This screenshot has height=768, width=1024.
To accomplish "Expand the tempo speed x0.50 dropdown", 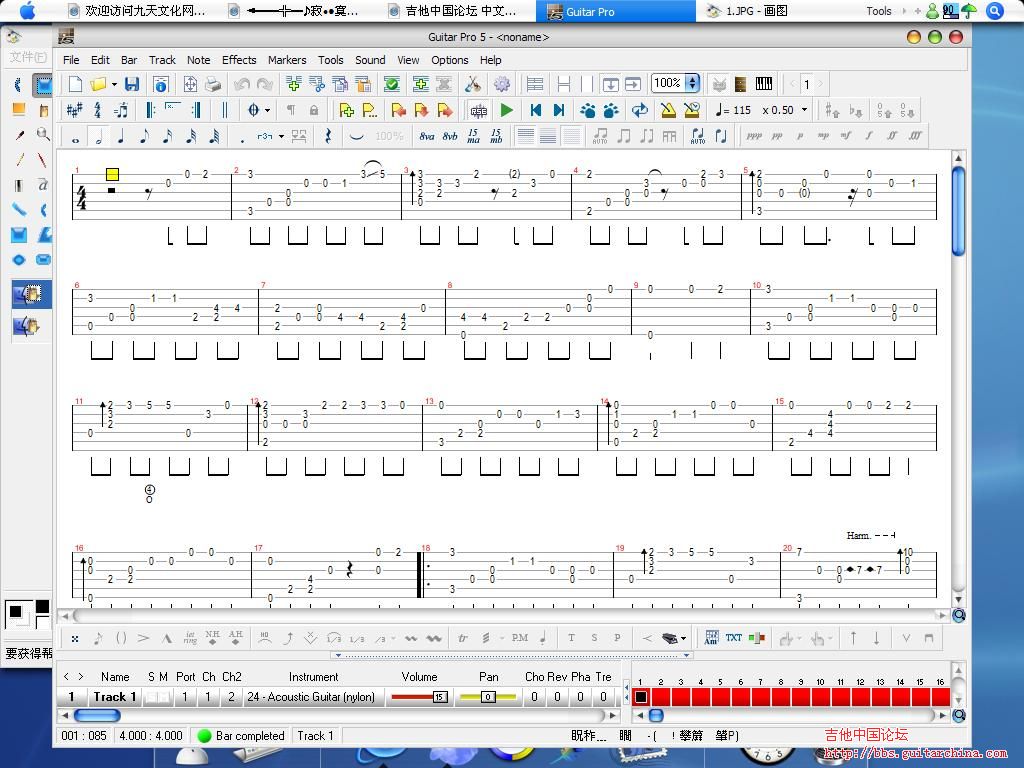I will 805,110.
